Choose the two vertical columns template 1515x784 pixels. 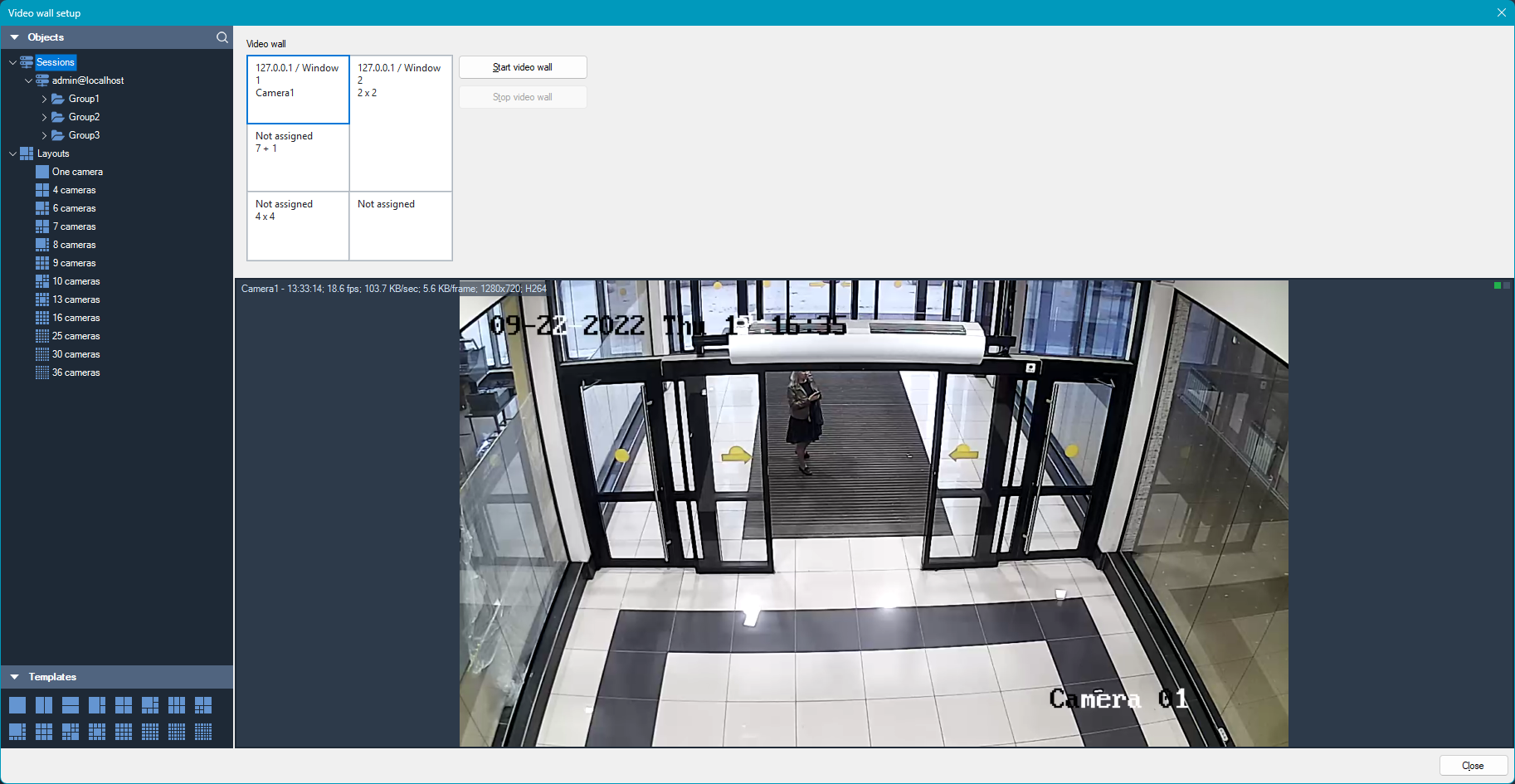tap(44, 705)
